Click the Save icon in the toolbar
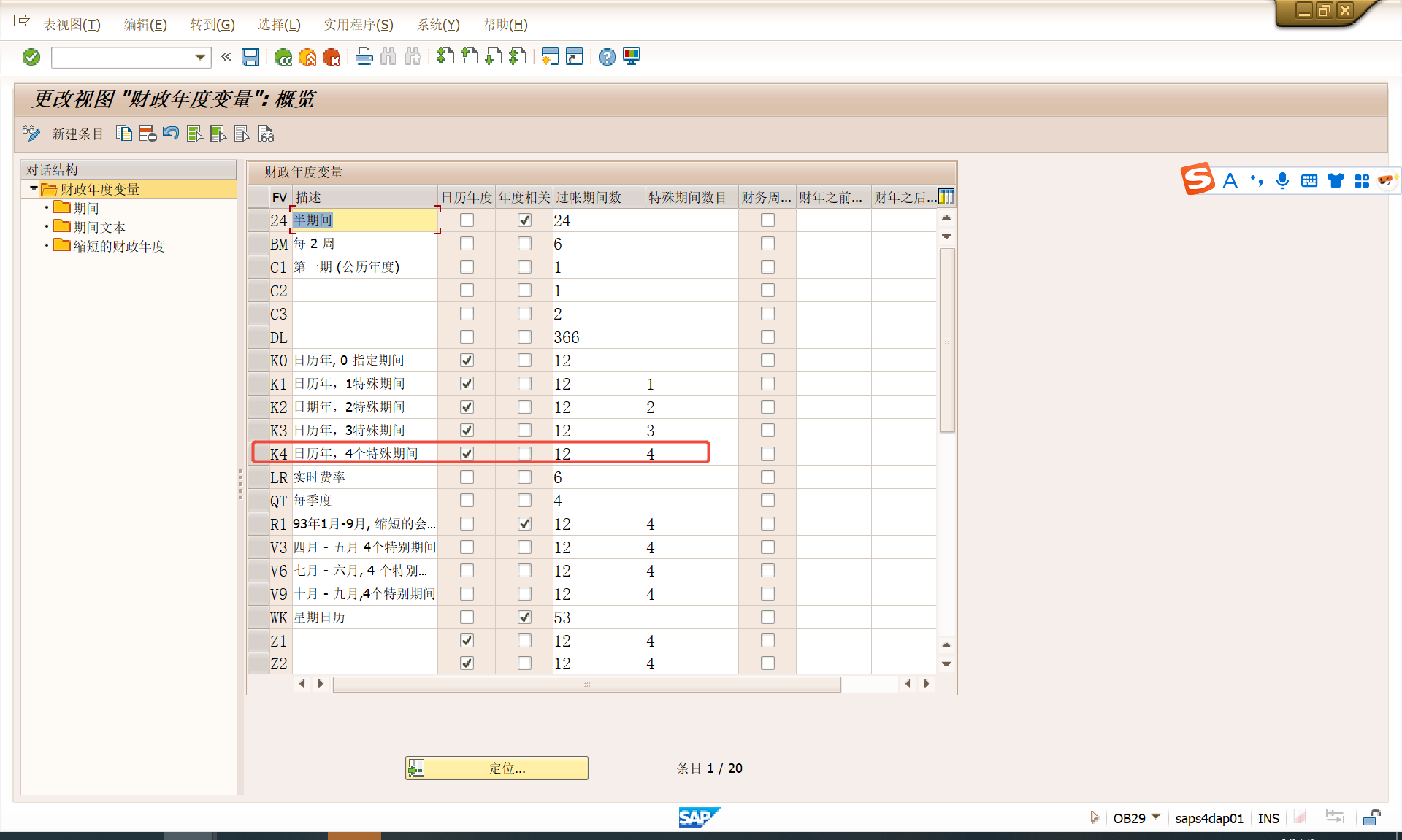Screen dimensions: 1402x840 click(x=250, y=57)
